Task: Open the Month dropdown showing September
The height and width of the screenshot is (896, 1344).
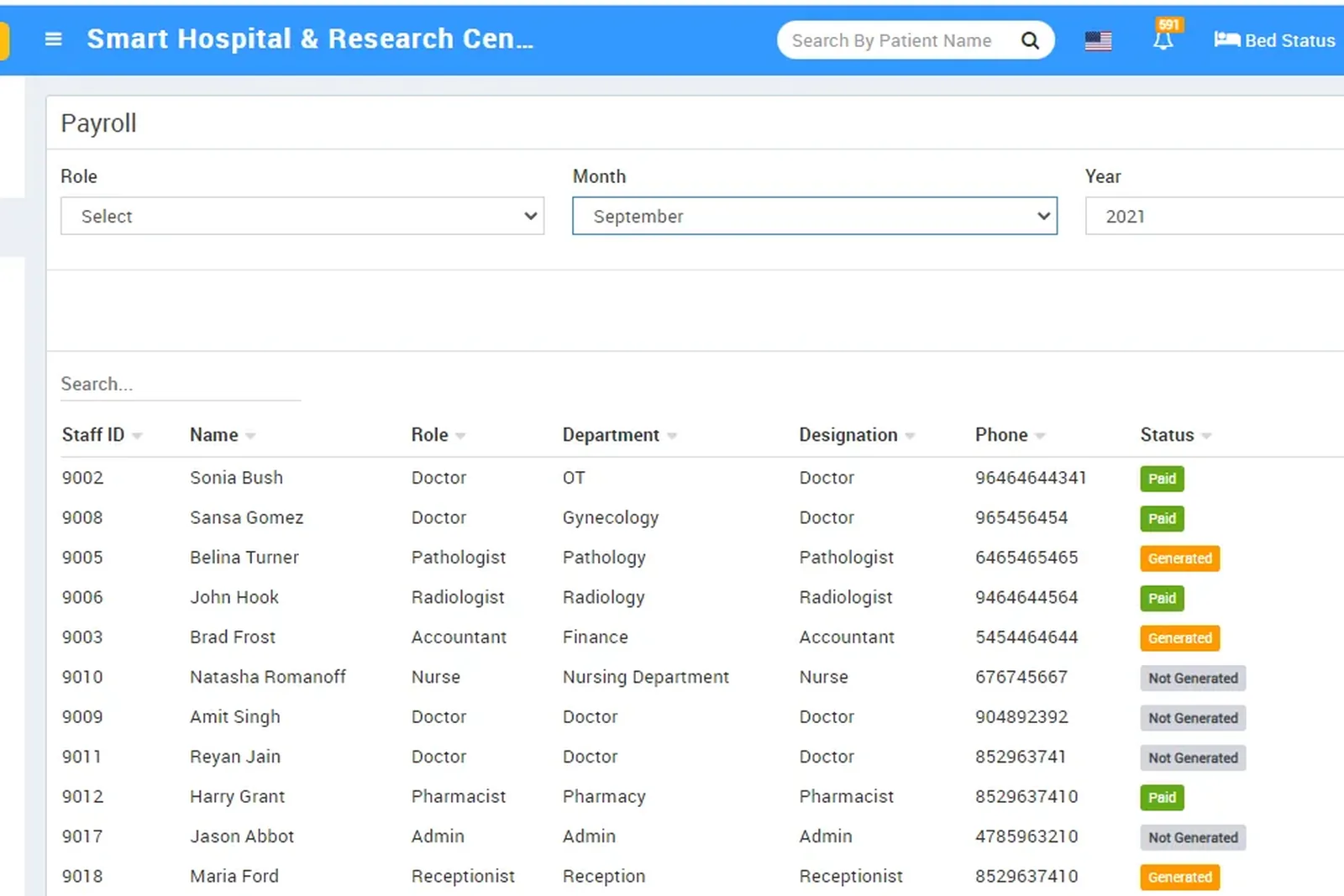Action: (815, 216)
